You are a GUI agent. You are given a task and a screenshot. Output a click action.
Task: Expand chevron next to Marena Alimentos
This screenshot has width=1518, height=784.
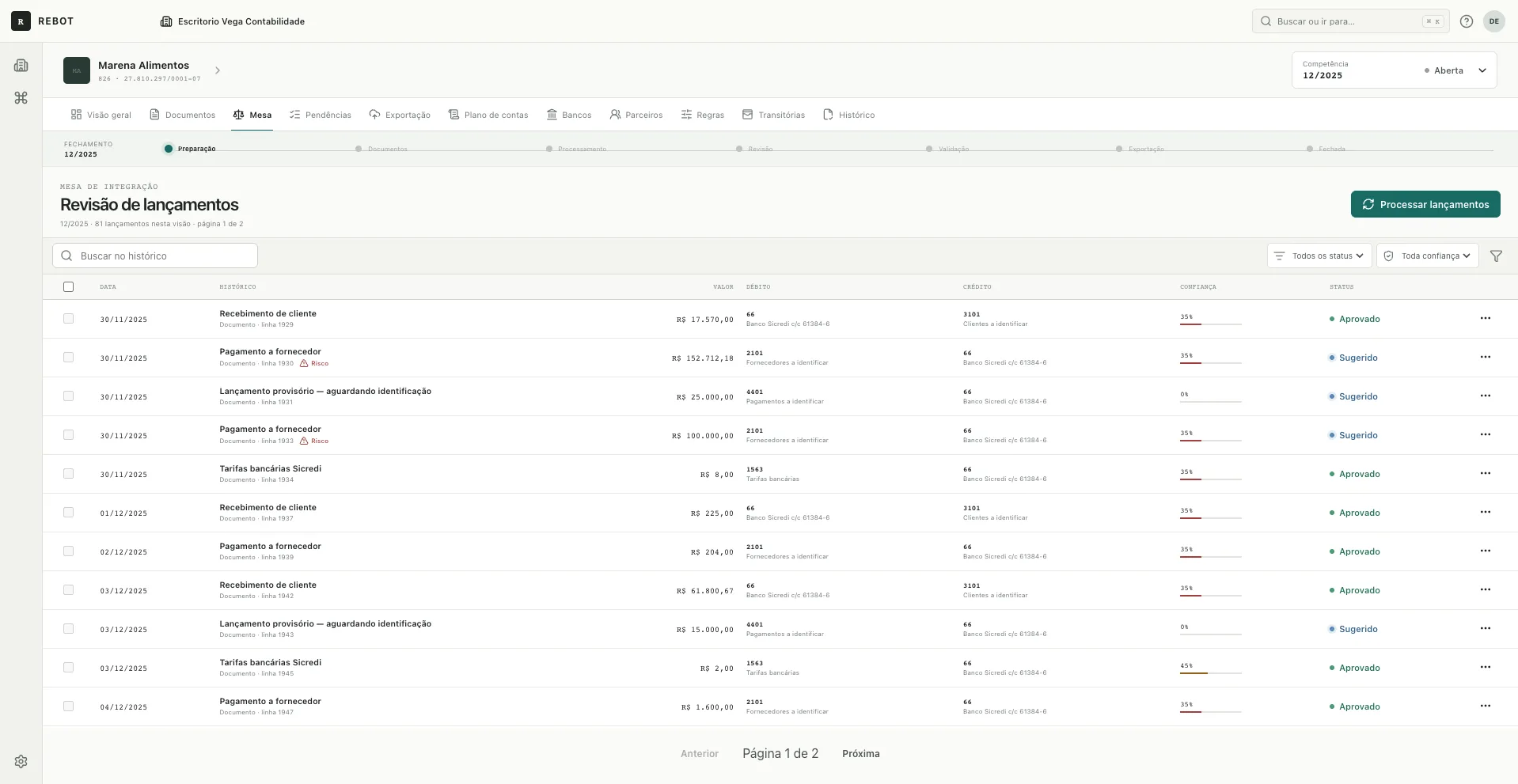point(218,70)
